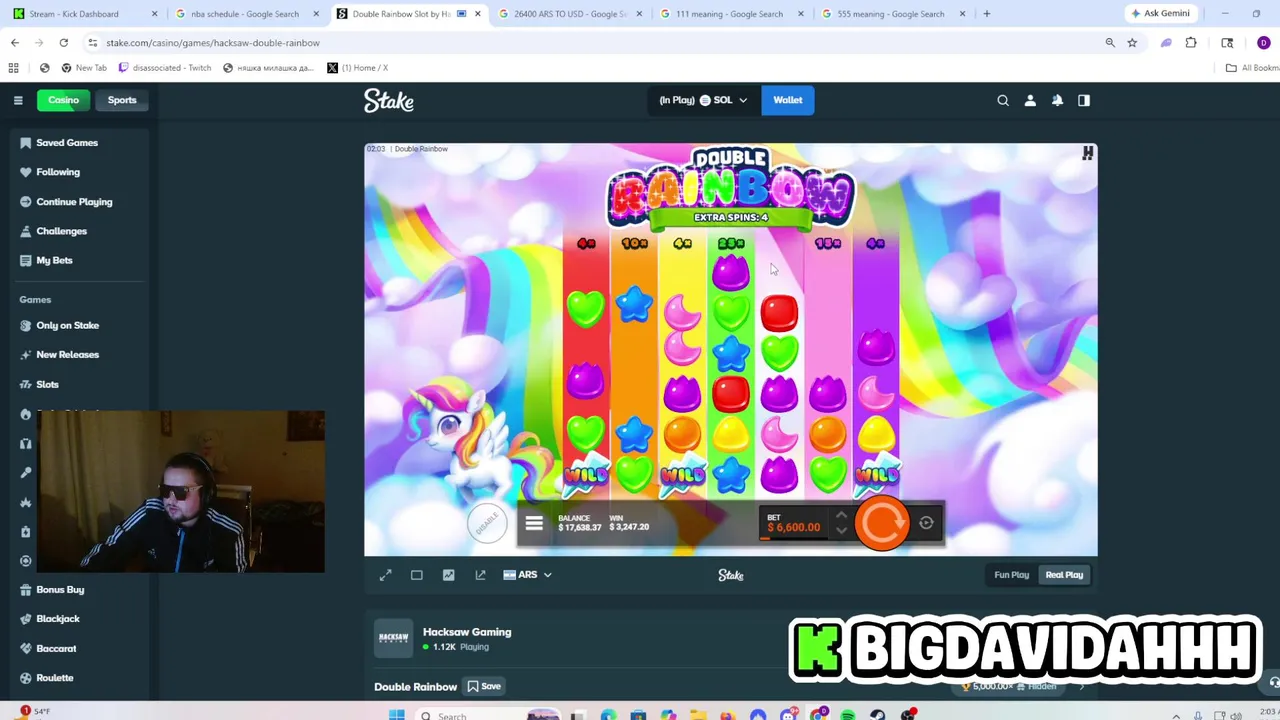
Task: Click the Hacksaw H logo in the game
Action: point(1088,153)
